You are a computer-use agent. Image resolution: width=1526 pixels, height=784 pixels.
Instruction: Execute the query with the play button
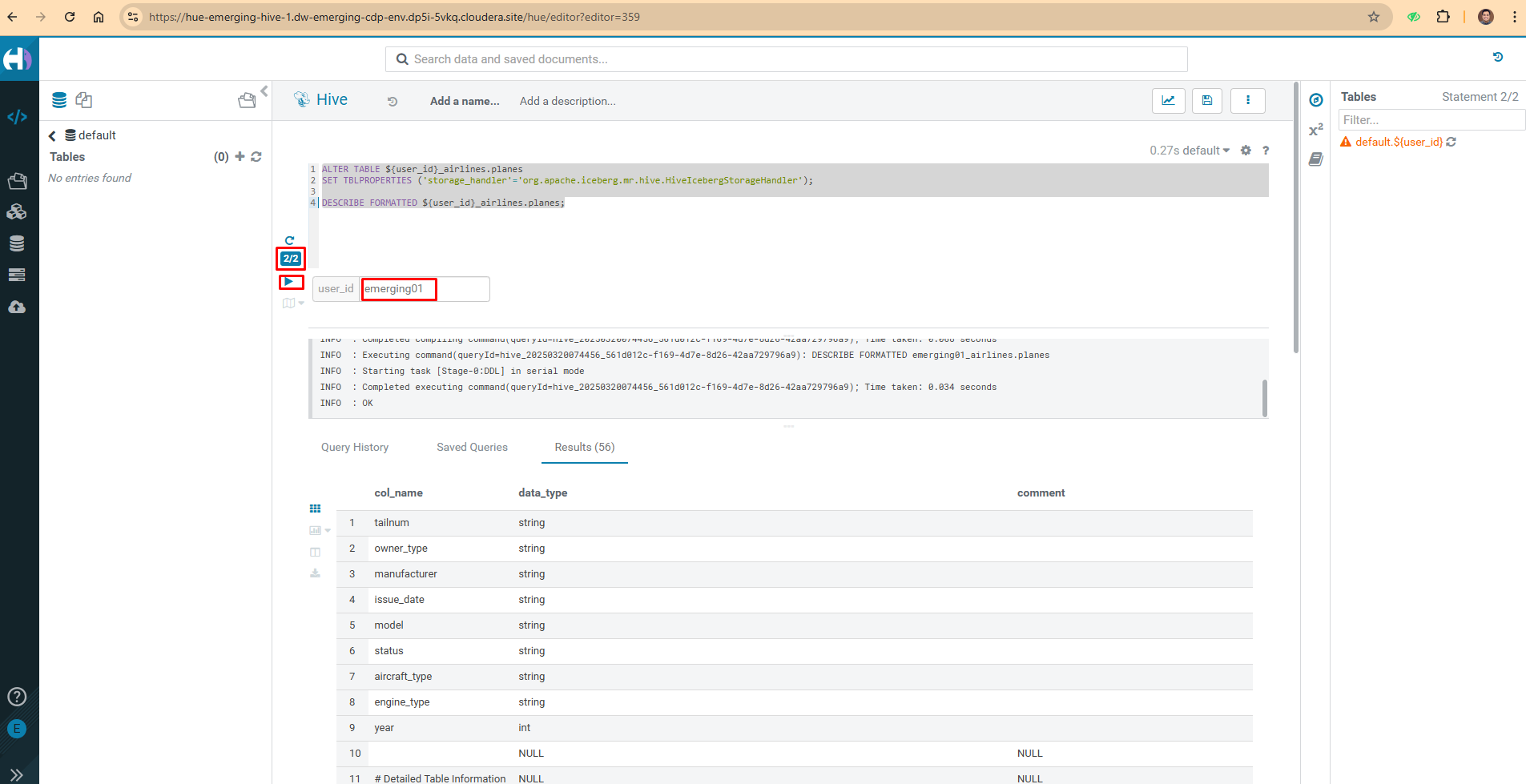click(x=289, y=282)
